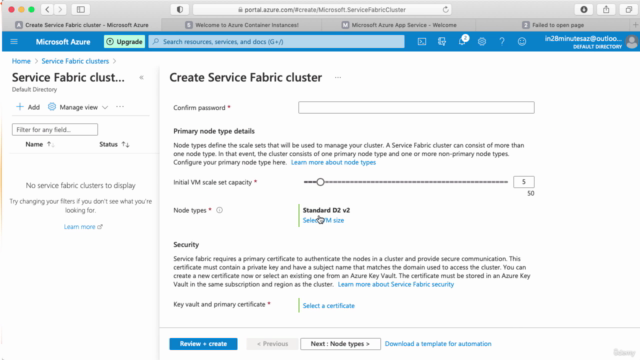Download a template for automation
Viewport: 640px width, 360px height.
coord(438,344)
